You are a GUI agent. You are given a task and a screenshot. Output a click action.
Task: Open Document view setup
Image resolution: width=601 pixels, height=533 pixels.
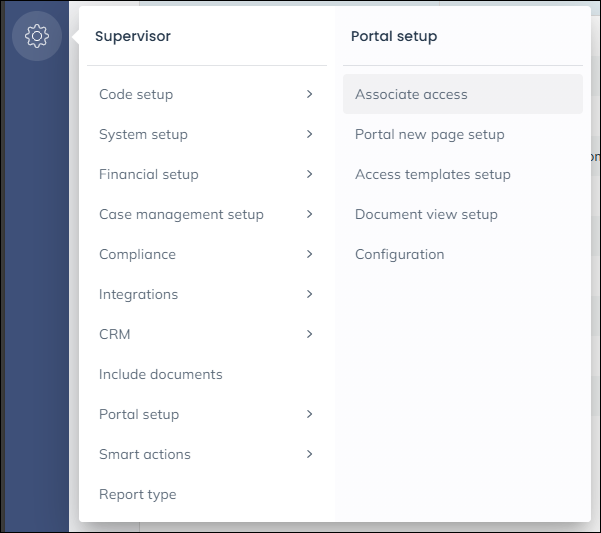[x=426, y=214]
